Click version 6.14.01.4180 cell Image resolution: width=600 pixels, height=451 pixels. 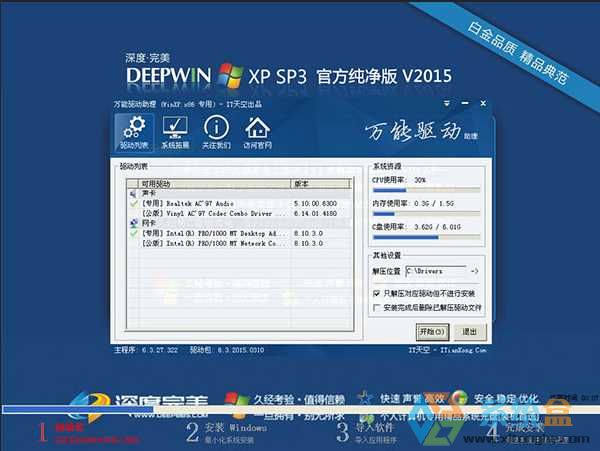coord(316,213)
